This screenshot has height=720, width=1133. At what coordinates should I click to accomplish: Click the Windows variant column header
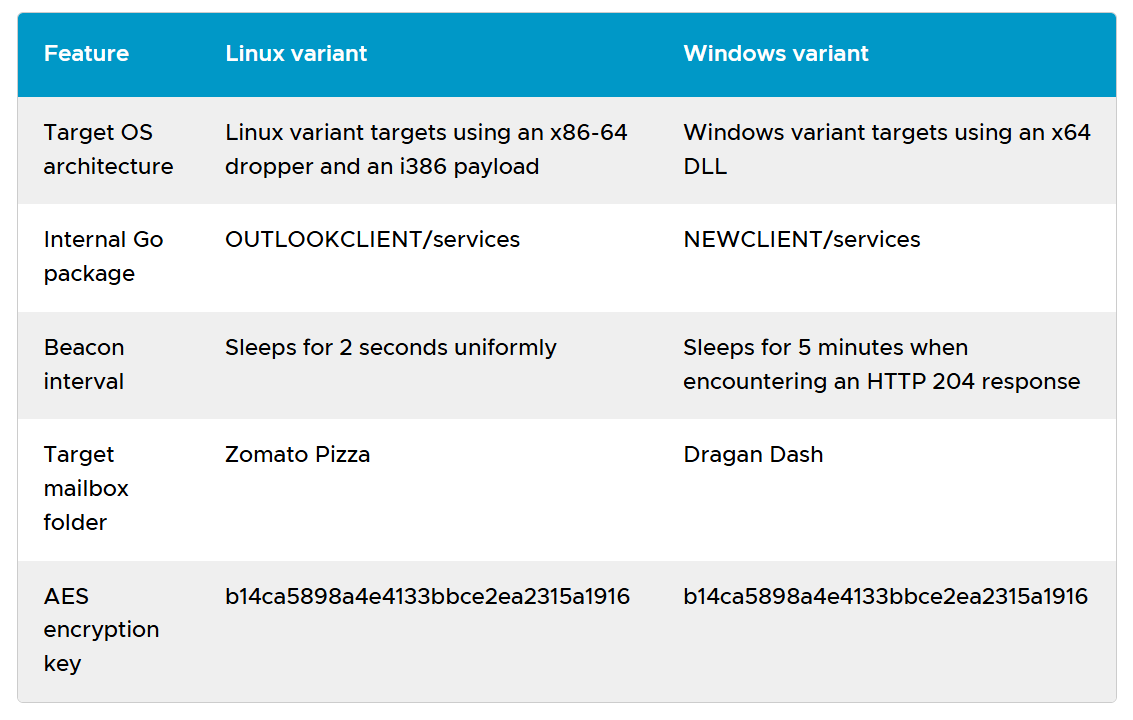(776, 54)
